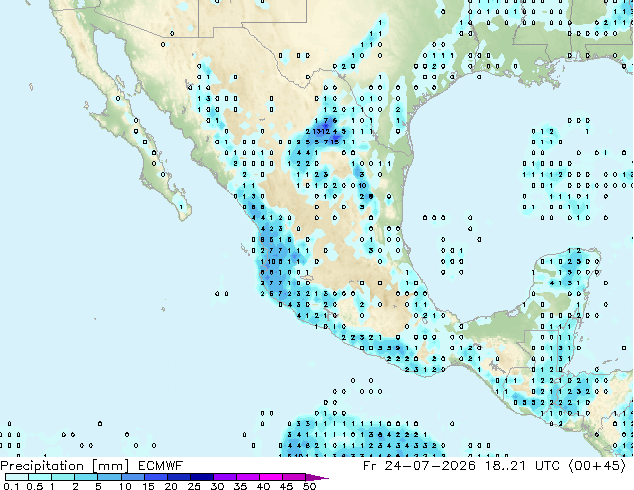Select the 30–35 mm purple legend swatch
This screenshot has width=634, height=490.
[225, 477]
